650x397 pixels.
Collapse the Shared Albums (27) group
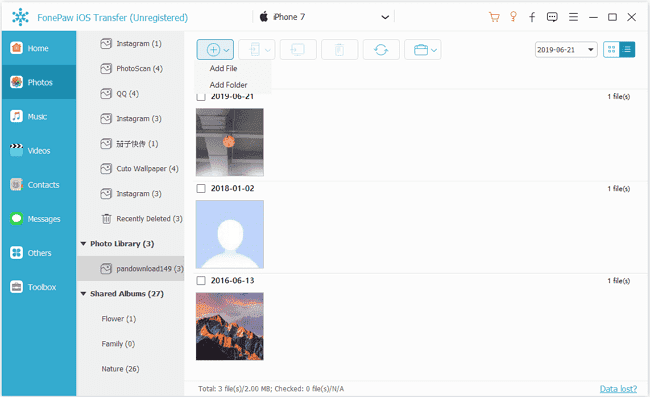click(83, 294)
